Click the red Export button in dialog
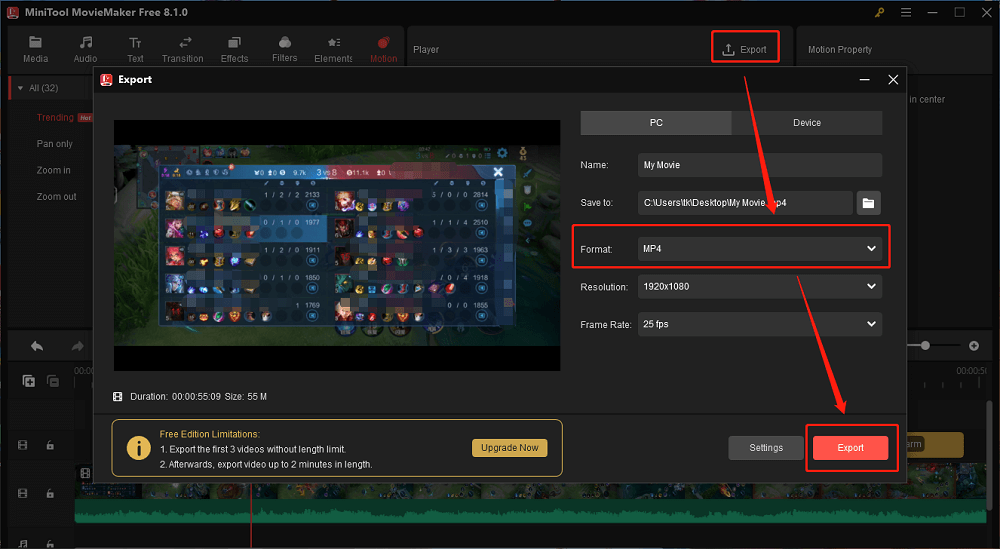Image resolution: width=1000 pixels, height=549 pixels. [850, 448]
